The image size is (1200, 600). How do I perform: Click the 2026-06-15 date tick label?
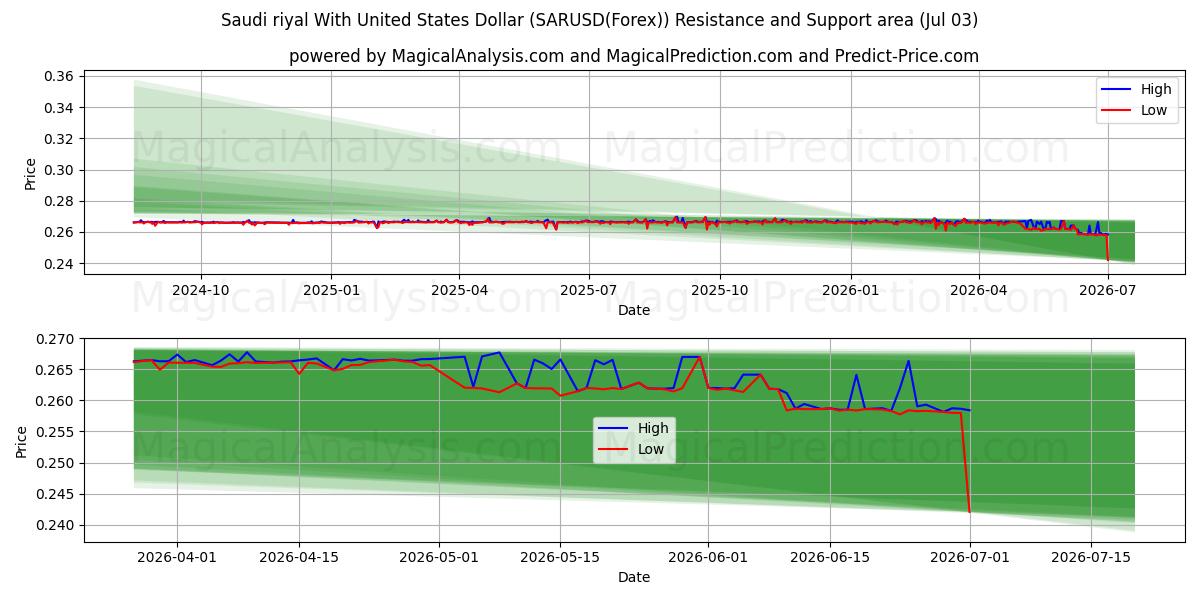(830, 558)
